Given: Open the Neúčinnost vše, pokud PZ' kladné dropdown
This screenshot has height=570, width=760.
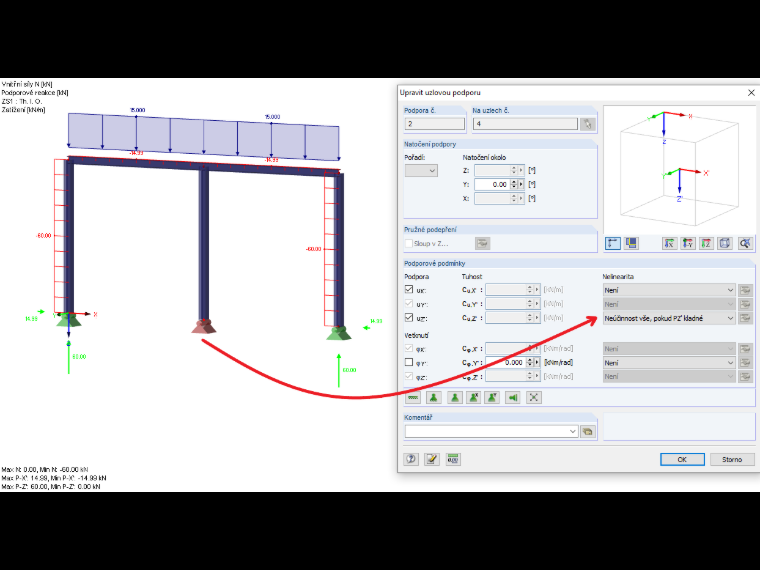Looking at the screenshot, I should 669,318.
